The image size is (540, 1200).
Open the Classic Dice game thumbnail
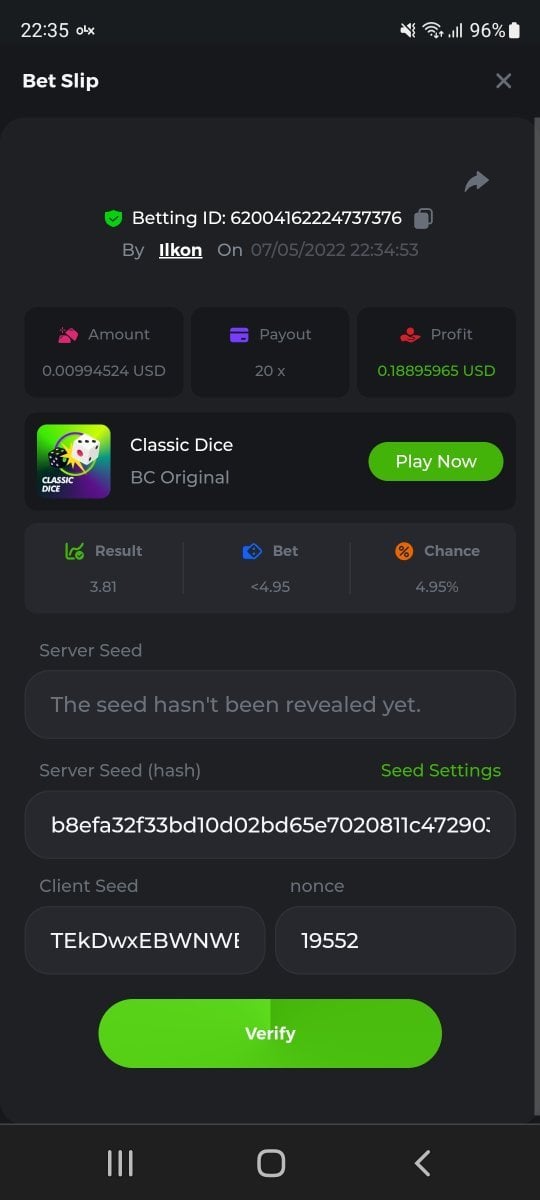click(x=74, y=461)
